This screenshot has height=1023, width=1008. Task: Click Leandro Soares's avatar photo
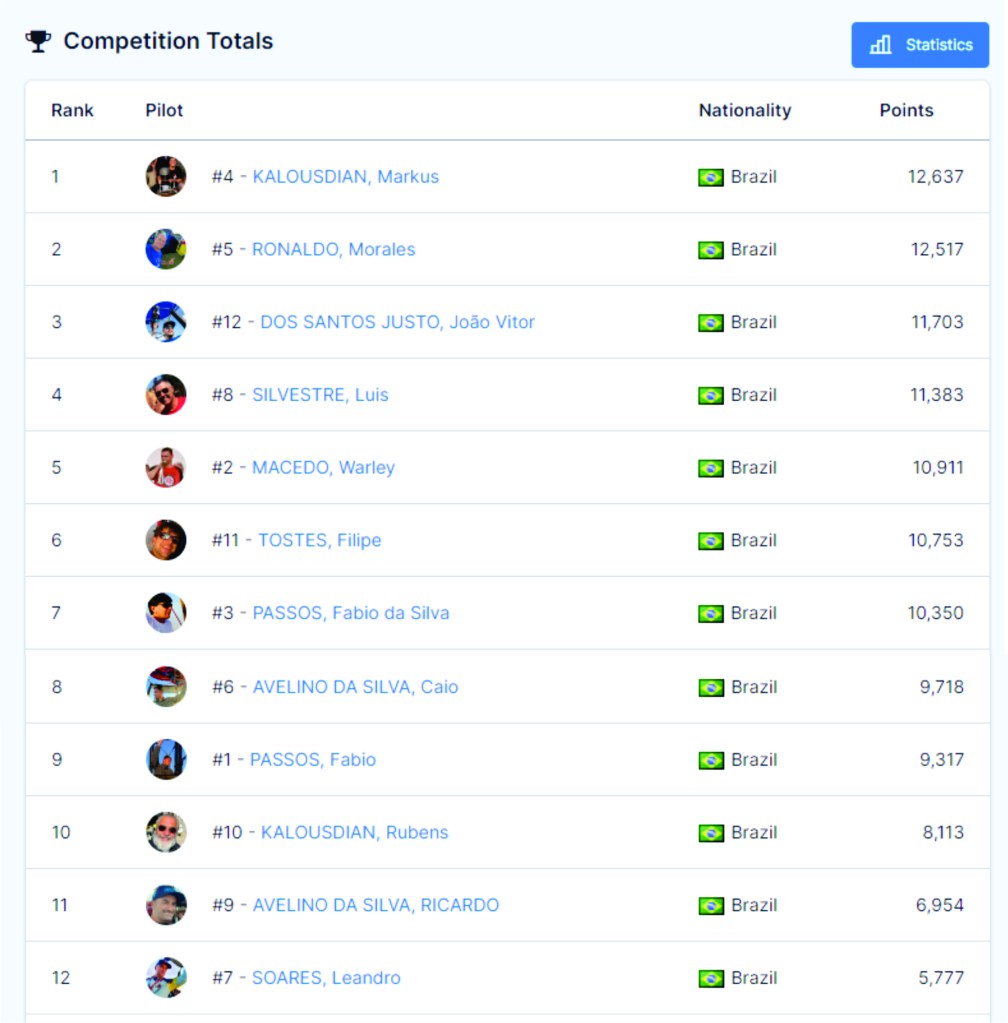click(x=166, y=978)
